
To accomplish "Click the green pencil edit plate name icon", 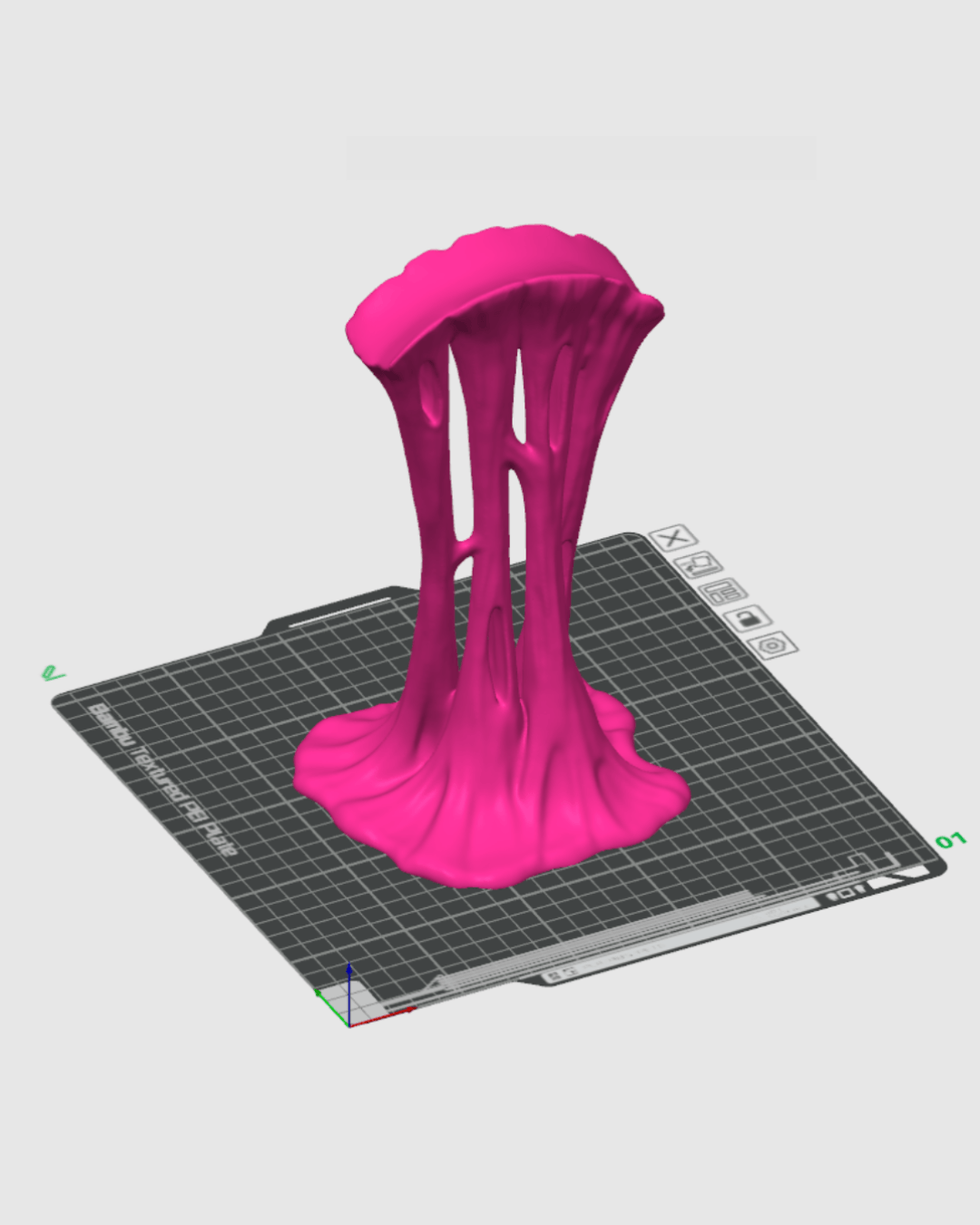I will pyautogui.click(x=53, y=673).
